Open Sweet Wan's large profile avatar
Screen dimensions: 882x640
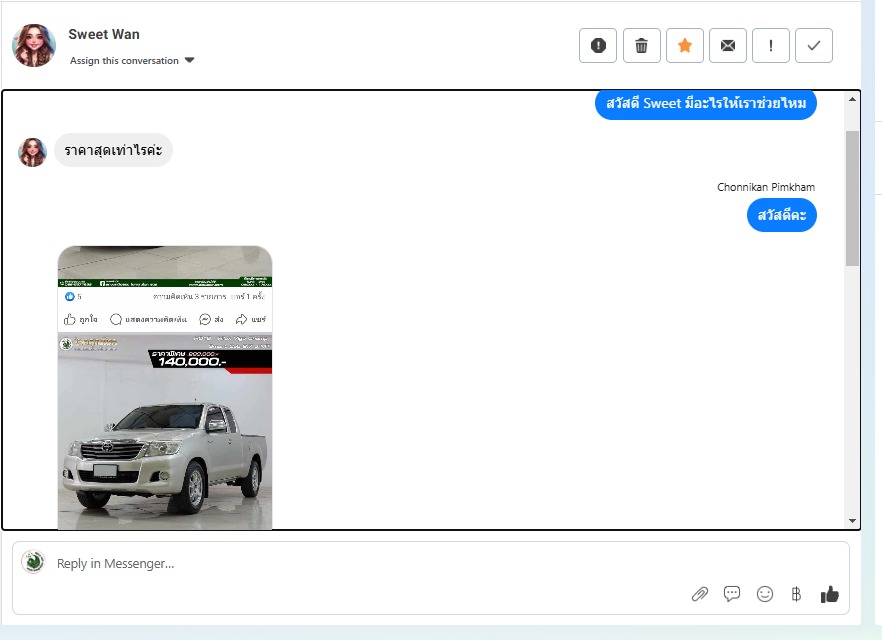coord(34,46)
